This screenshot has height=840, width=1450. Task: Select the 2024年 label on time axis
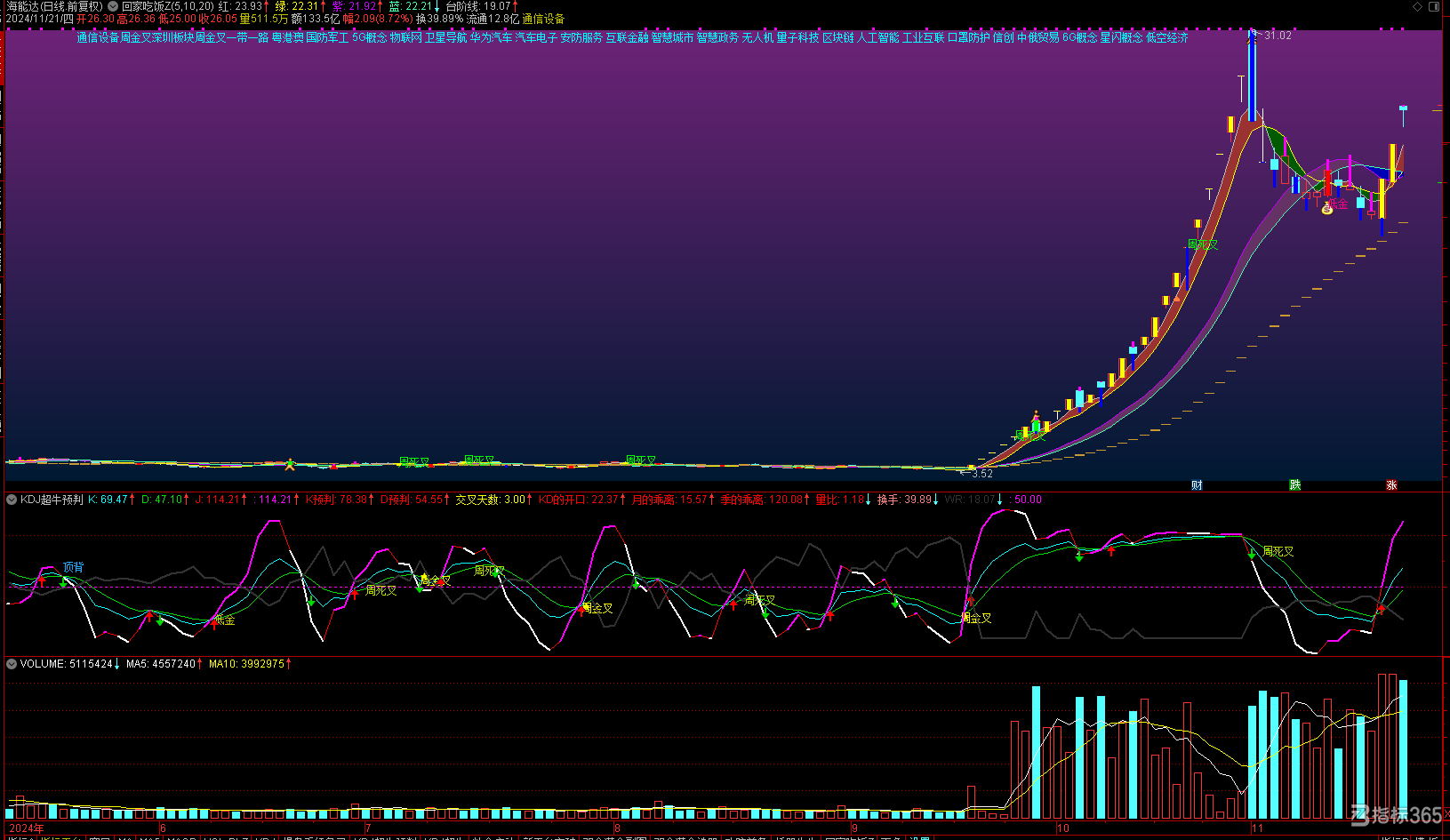pyautogui.click(x=27, y=828)
